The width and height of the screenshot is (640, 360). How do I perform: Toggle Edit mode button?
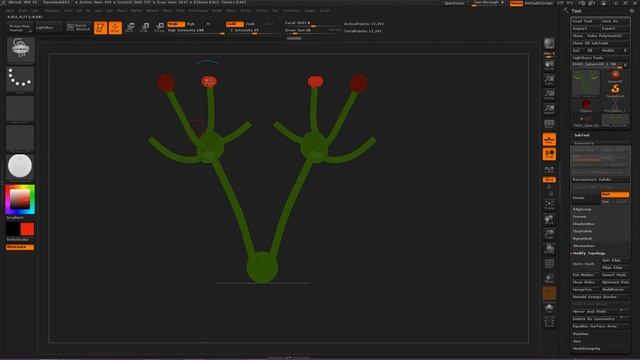100,27
